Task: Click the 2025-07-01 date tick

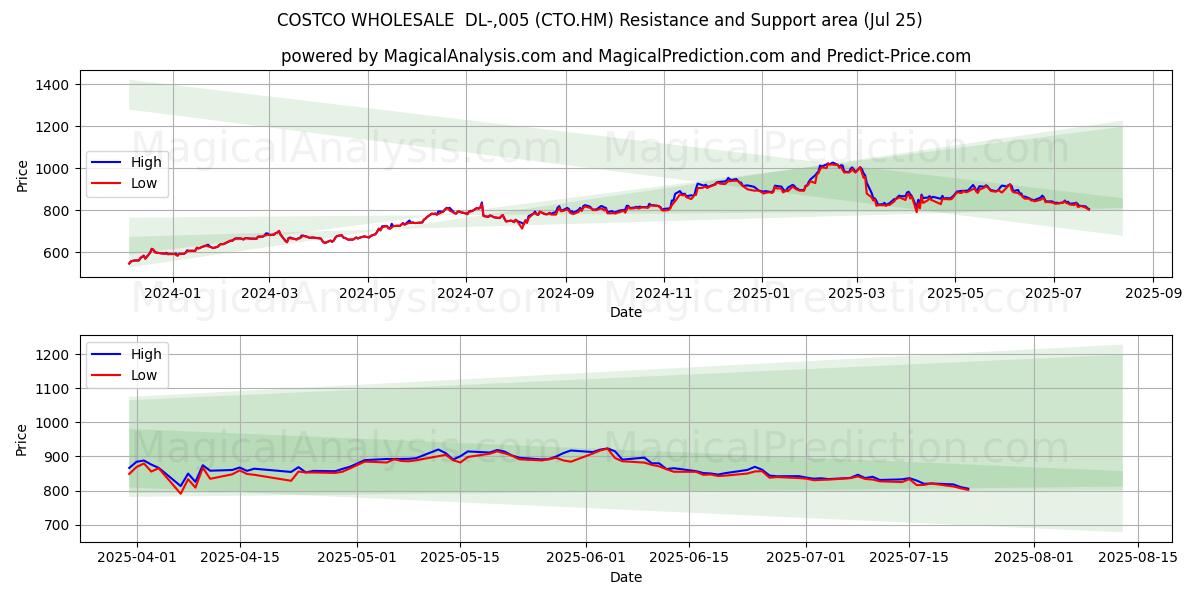Action: click(x=806, y=557)
